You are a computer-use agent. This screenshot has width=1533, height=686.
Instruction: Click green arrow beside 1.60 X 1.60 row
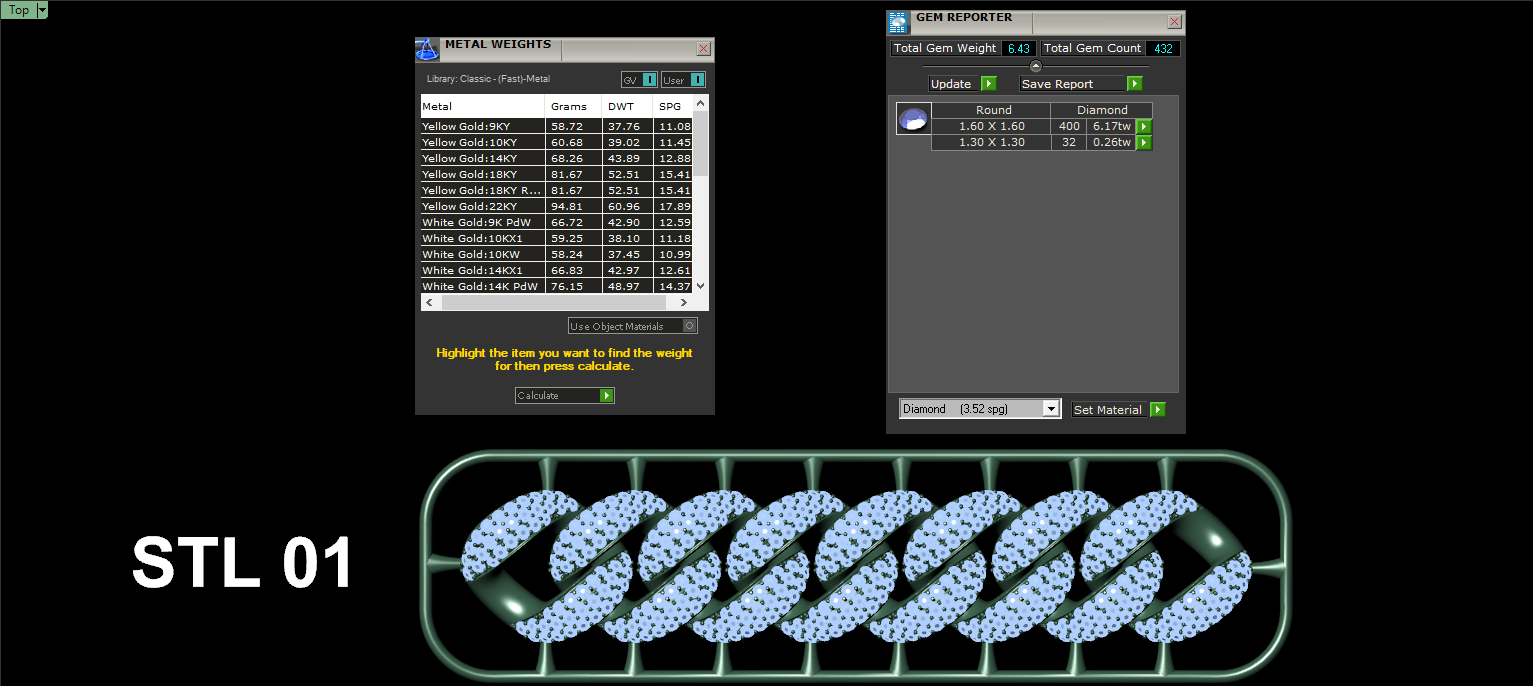pos(1144,126)
